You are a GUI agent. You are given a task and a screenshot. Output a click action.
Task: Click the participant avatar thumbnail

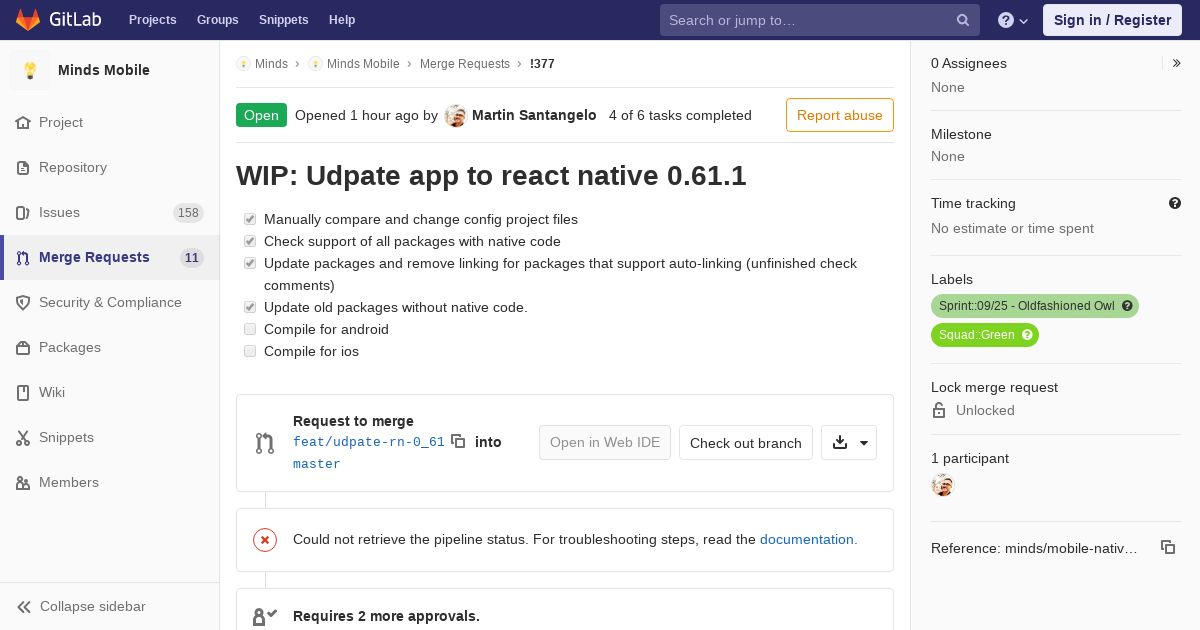943,486
